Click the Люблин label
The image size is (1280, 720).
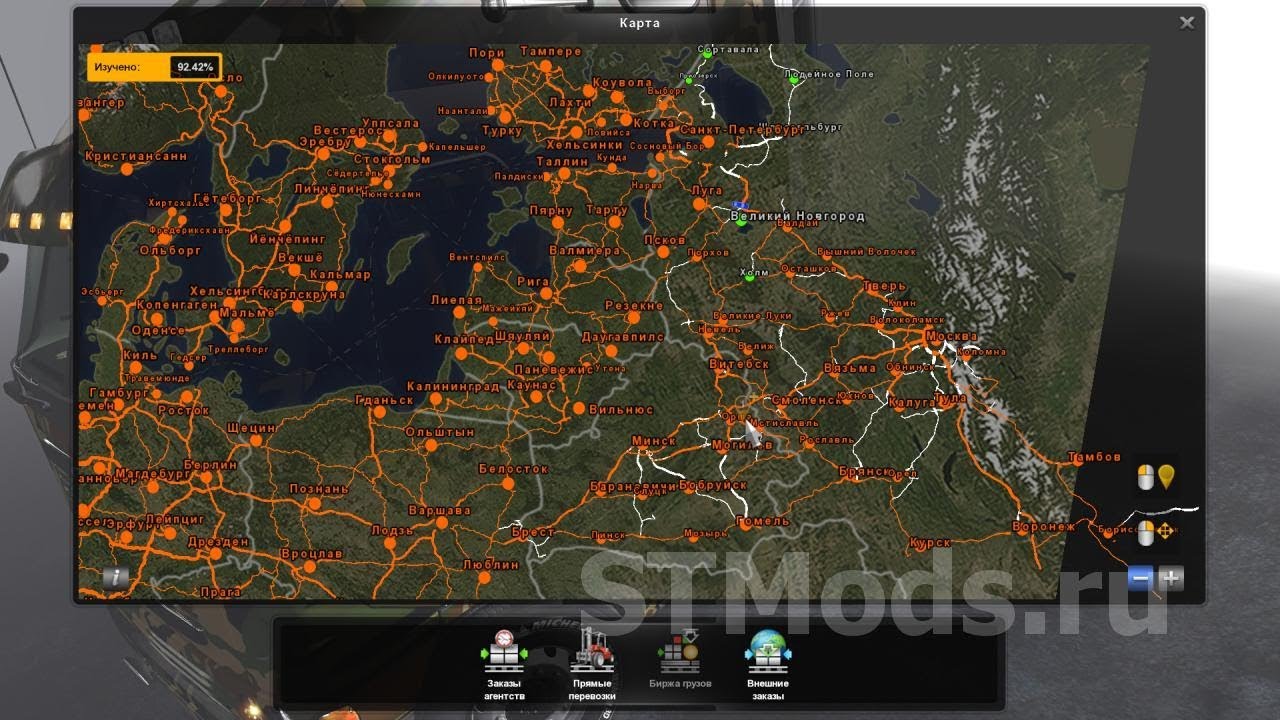click(x=491, y=564)
